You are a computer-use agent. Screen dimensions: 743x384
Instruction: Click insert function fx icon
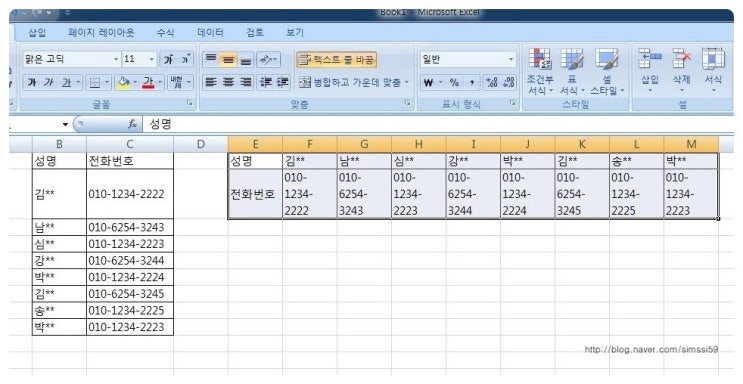132,124
